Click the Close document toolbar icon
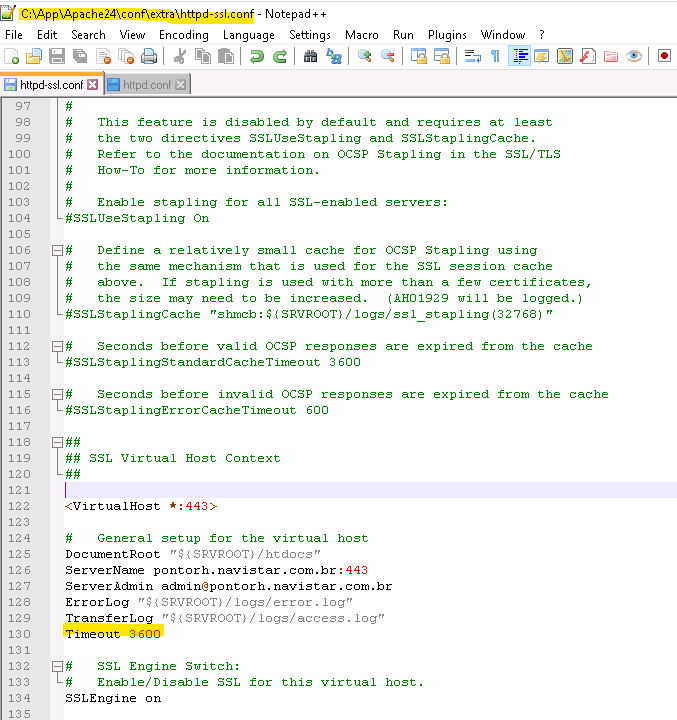Viewport: 677px width, 720px height. click(103, 56)
